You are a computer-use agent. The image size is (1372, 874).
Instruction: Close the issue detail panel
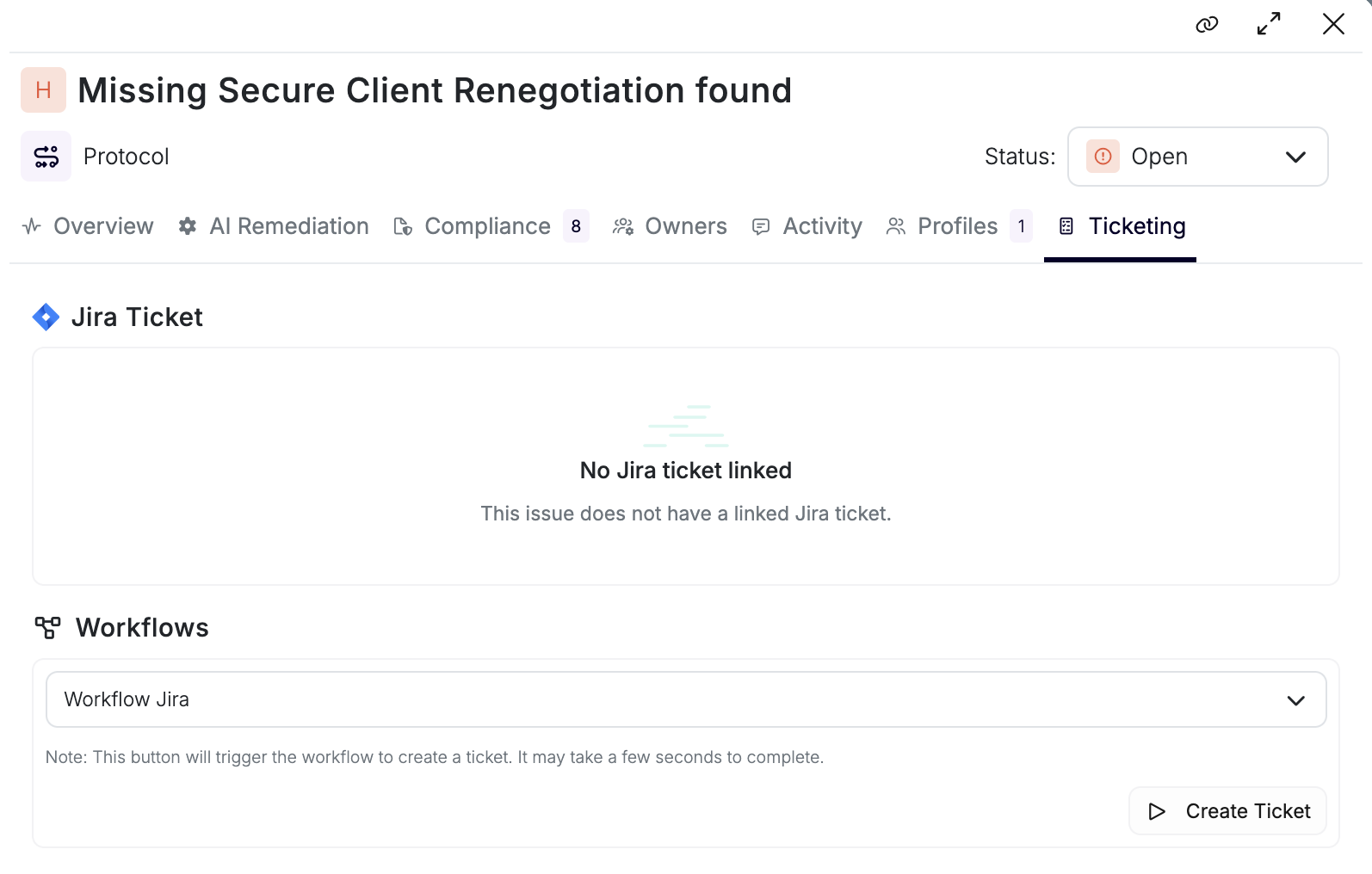1332,25
